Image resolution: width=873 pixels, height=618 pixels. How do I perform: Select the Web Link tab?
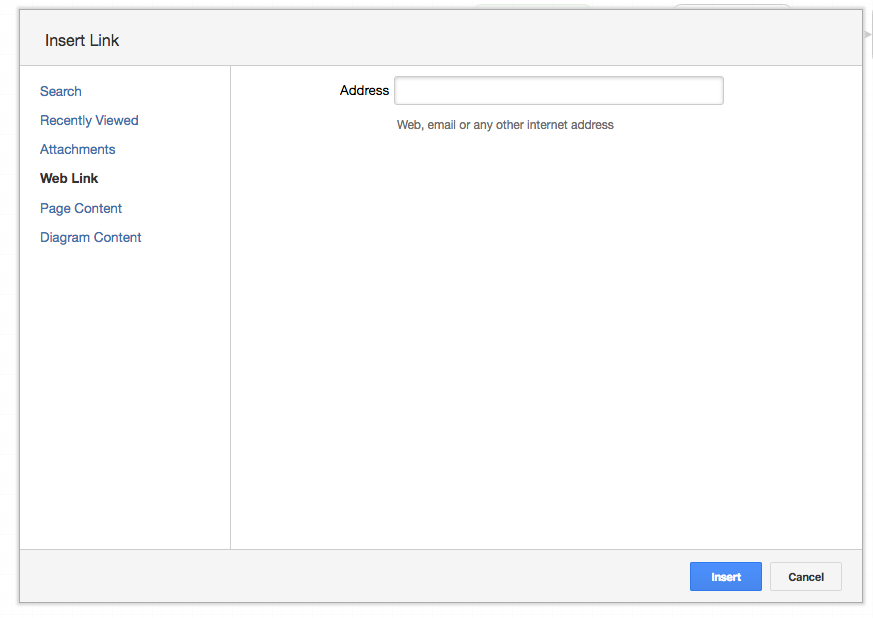[69, 178]
